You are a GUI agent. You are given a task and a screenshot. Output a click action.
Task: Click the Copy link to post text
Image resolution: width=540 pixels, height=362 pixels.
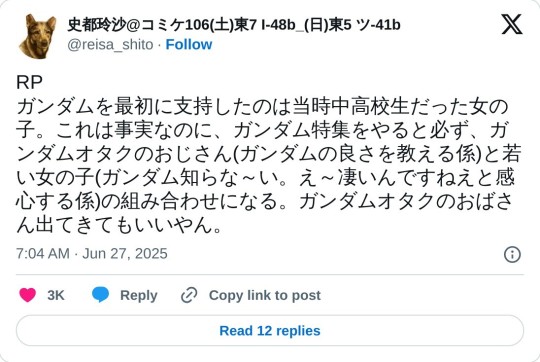(265, 296)
